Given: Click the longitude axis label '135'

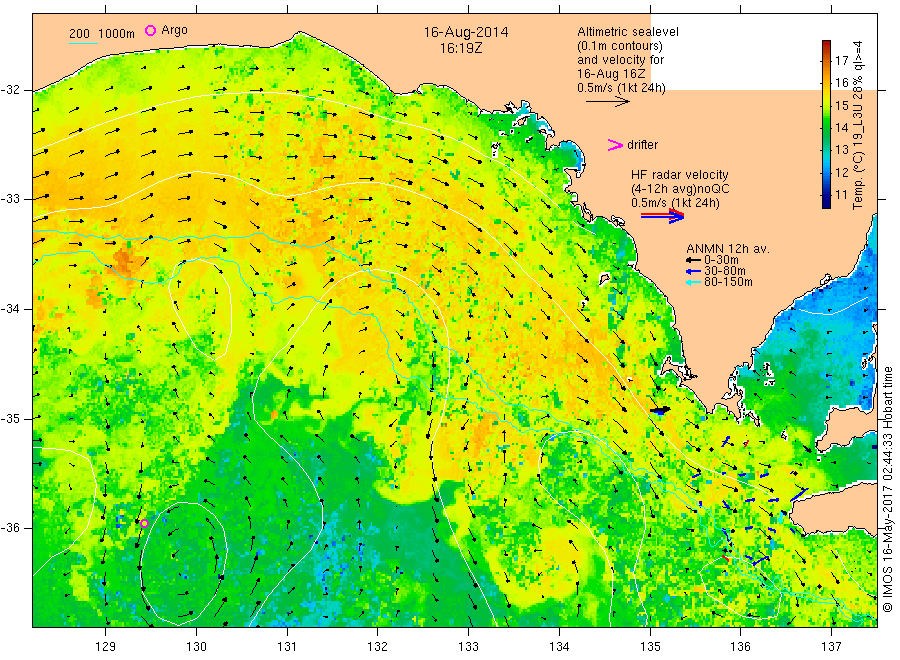Looking at the screenshot, I should coord(650,647).
